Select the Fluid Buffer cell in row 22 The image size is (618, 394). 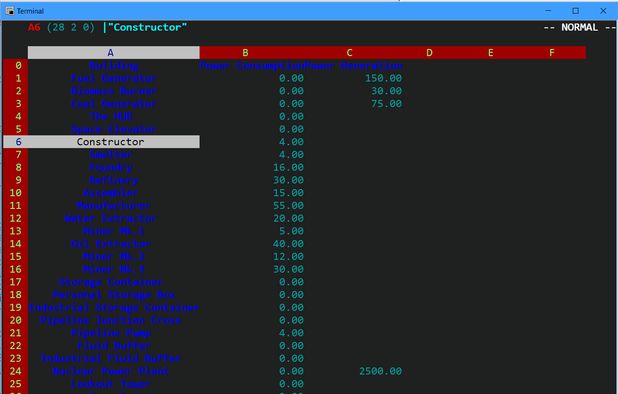114,346
